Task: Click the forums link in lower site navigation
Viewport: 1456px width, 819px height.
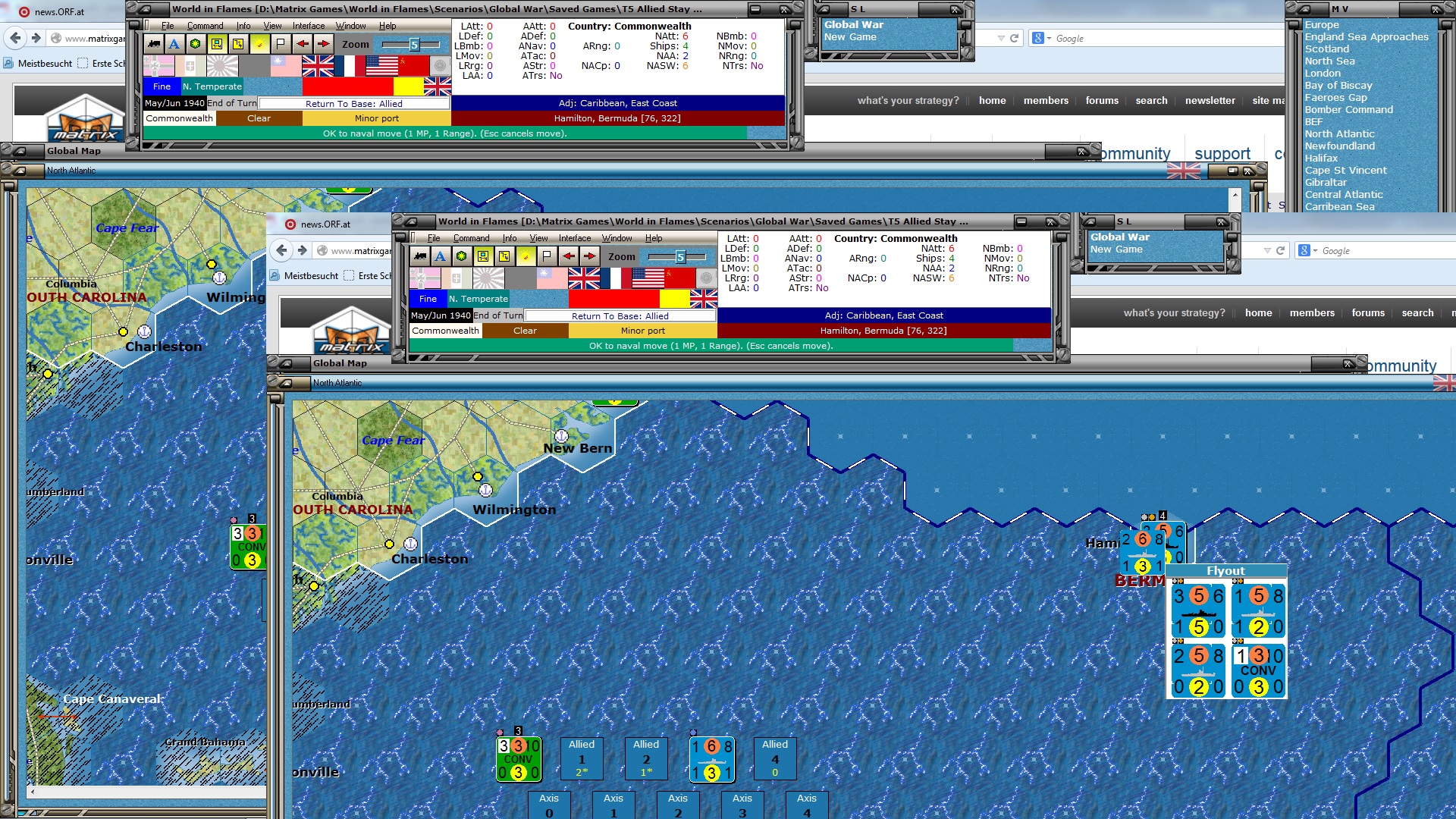Action: point(1368,312)
